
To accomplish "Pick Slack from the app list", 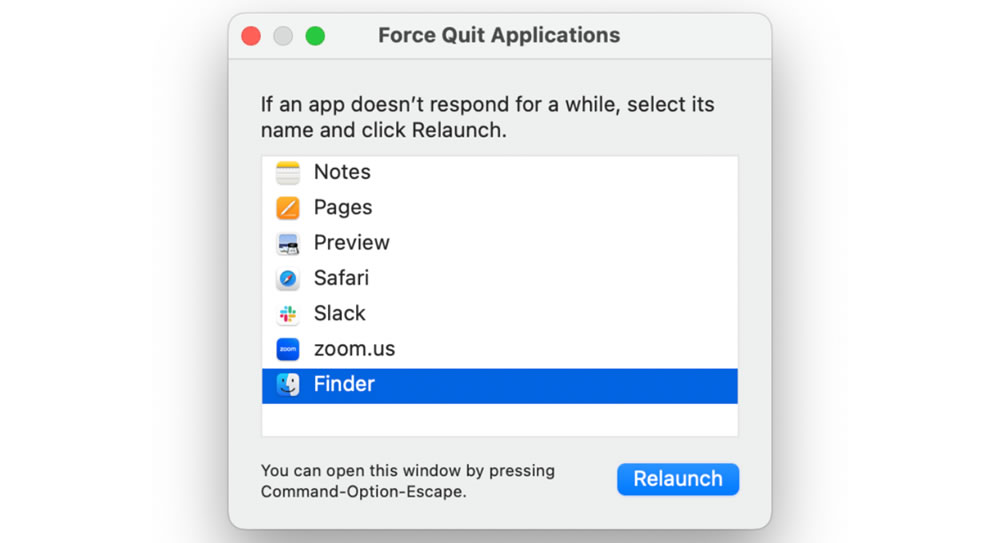I will 340,314.
